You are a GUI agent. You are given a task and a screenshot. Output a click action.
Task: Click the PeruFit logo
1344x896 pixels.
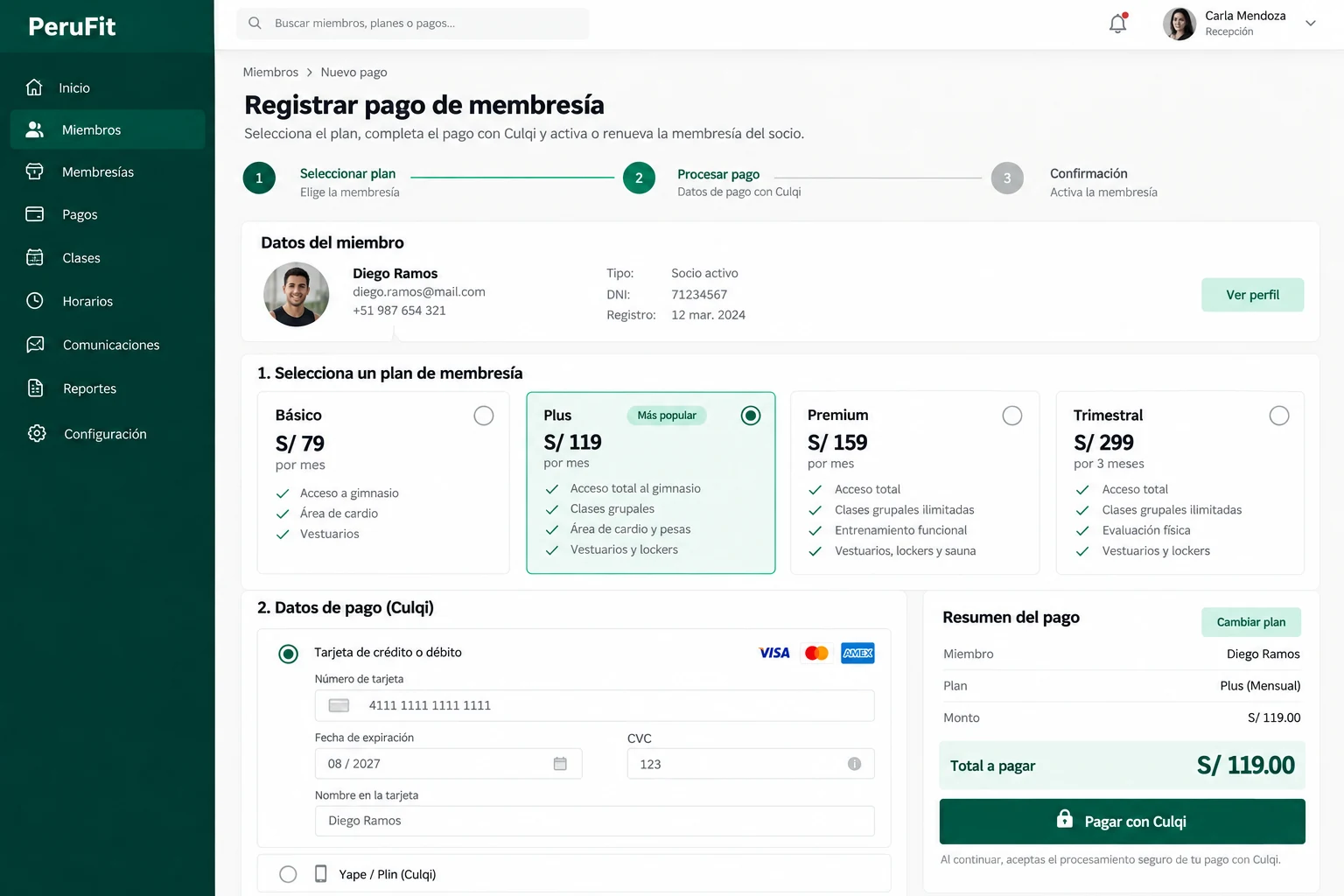point(72,26)
